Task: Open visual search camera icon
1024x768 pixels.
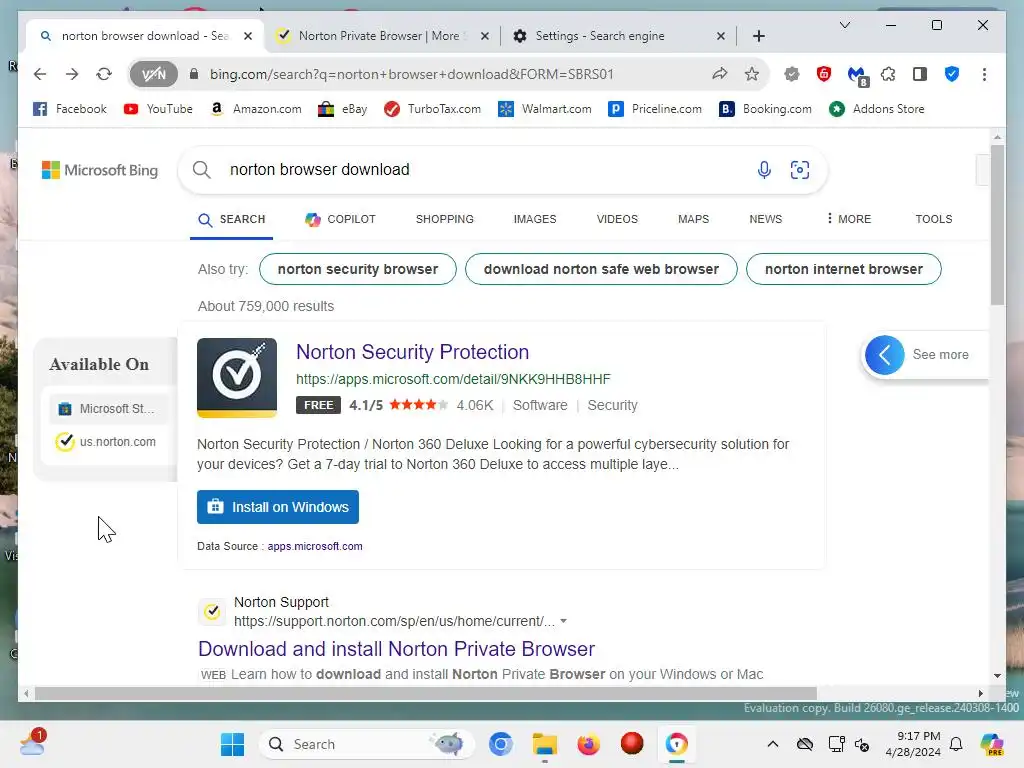Action: (799, 170)
